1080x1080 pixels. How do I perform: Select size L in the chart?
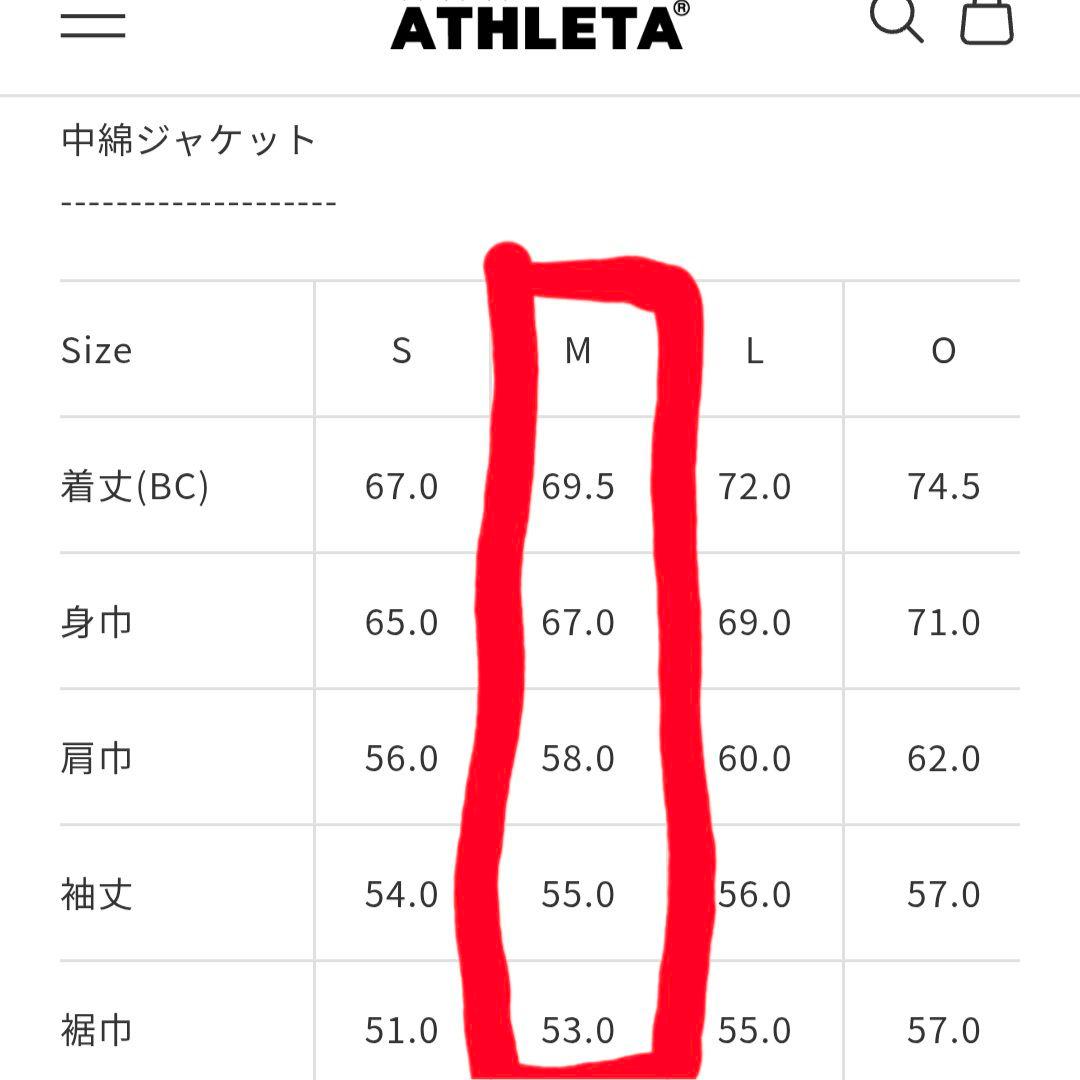click(755, 352)
